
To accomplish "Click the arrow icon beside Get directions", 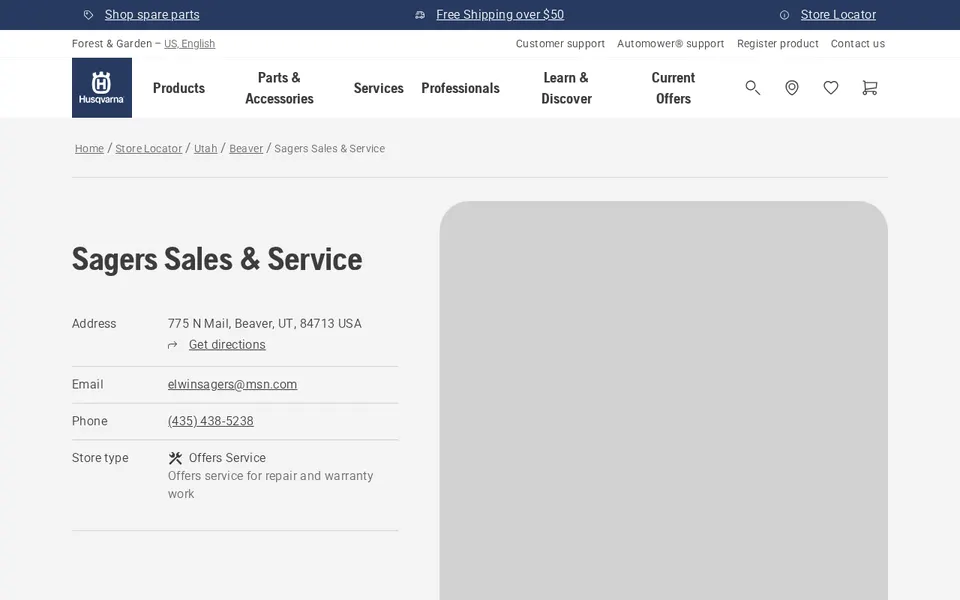I will 173,345.
